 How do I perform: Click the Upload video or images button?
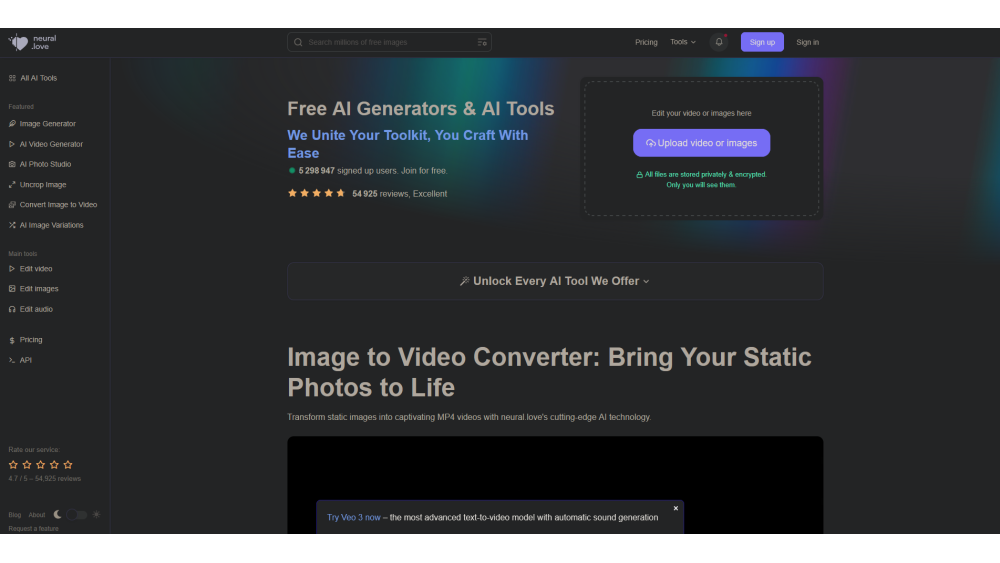point(701,143)
